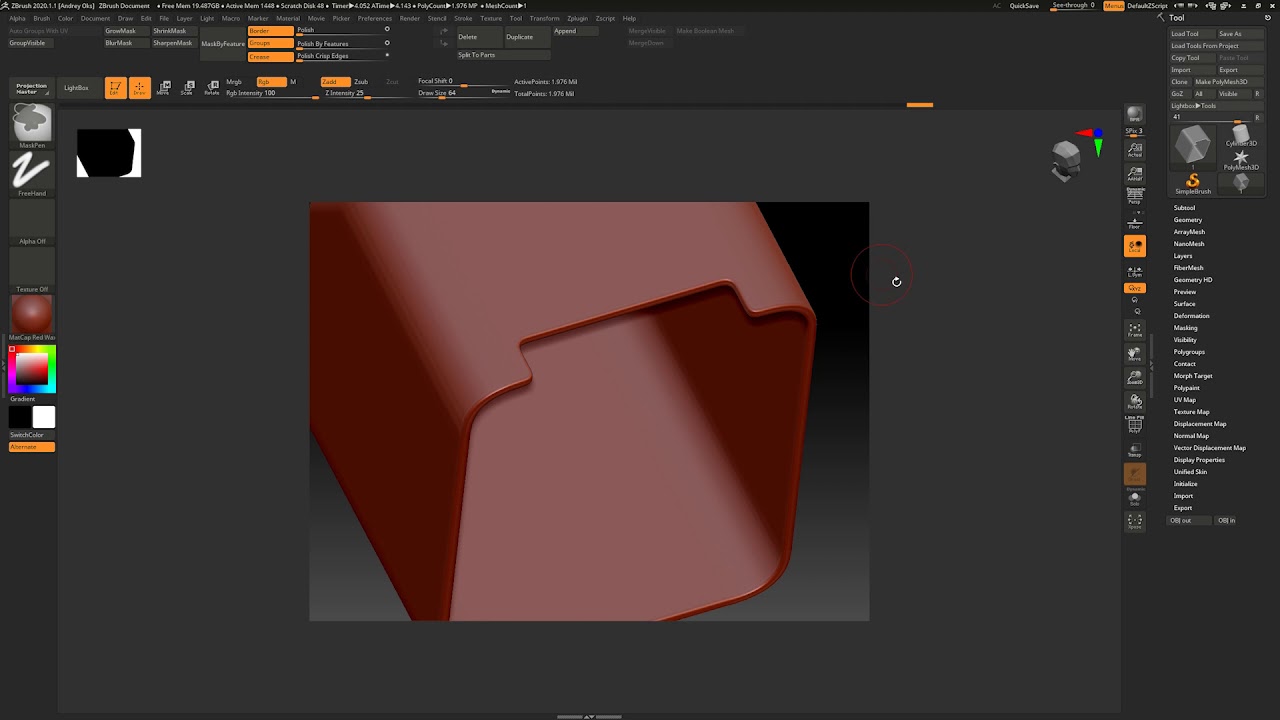Click the AAHalf view icon

pyautogui.click(x=1134, y=173)
